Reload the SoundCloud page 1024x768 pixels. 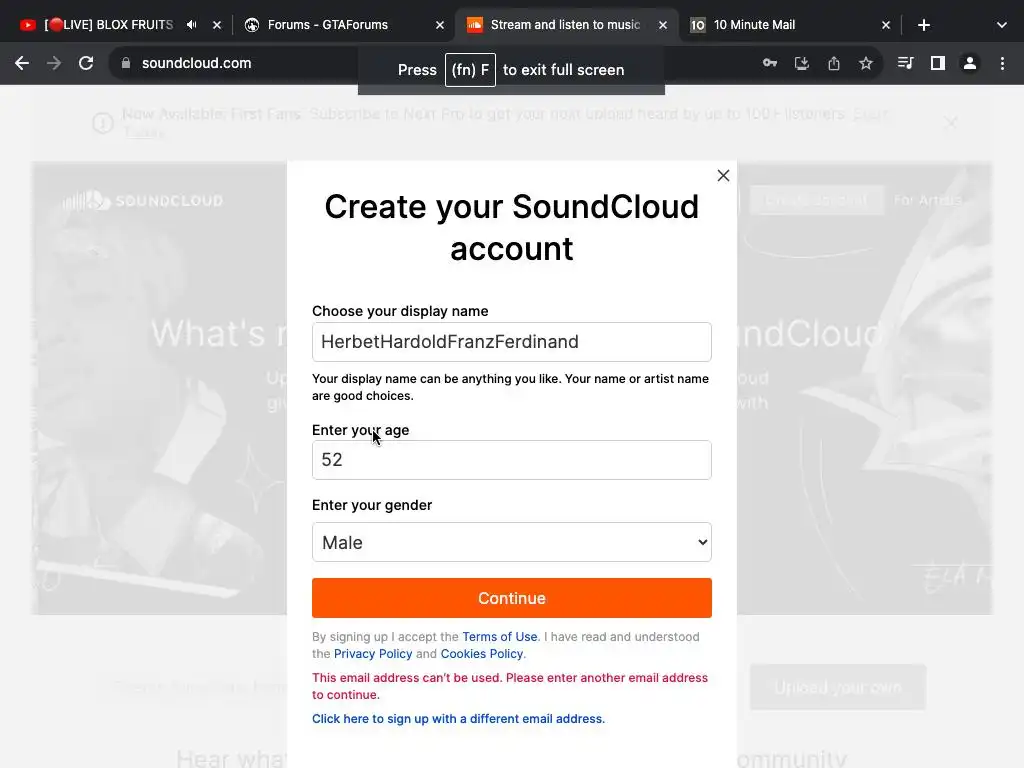tap(86, 63)
